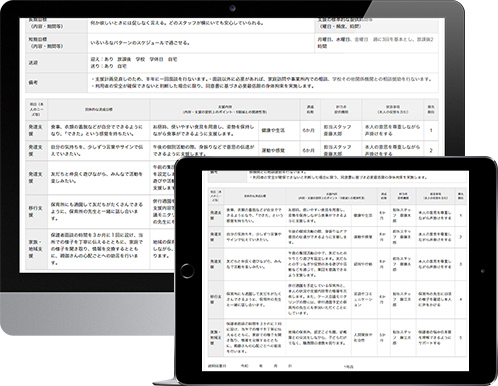498x386 pixels.
Task: Select 'いろいろなパターンのスケジュールで過ごせる' text on monitor
Action: (x=140, y=43)
